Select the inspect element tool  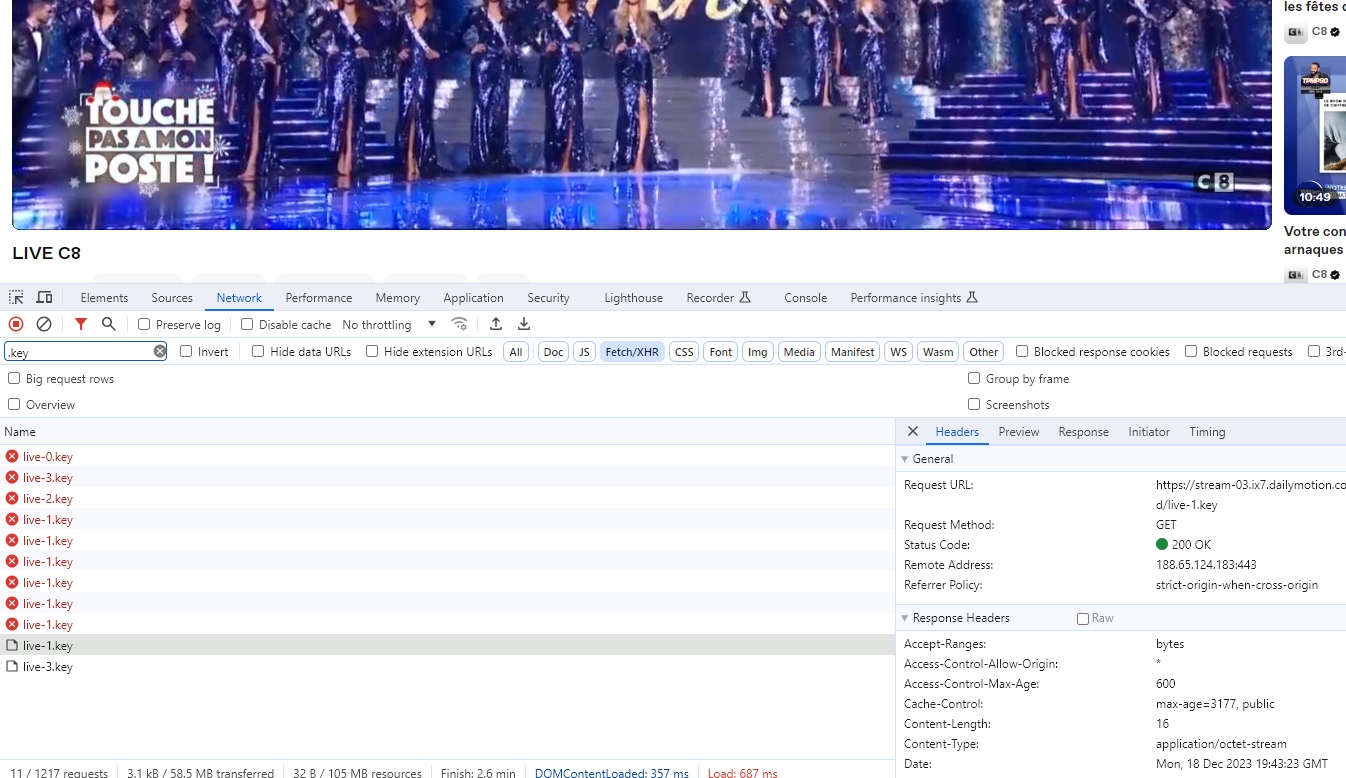(x=16, y=297)
